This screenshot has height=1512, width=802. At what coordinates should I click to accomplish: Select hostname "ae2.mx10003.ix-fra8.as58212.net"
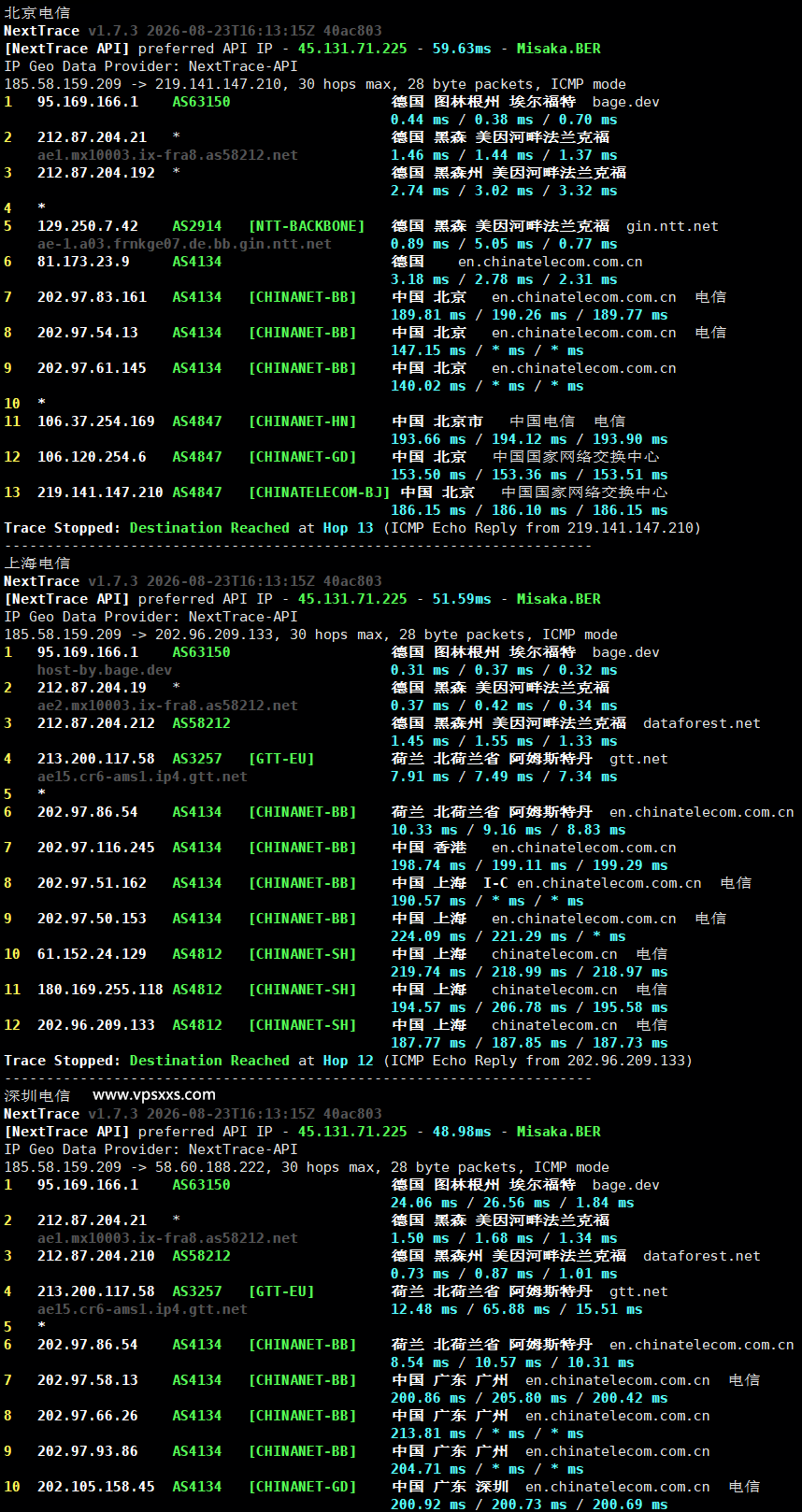point(167,706)
